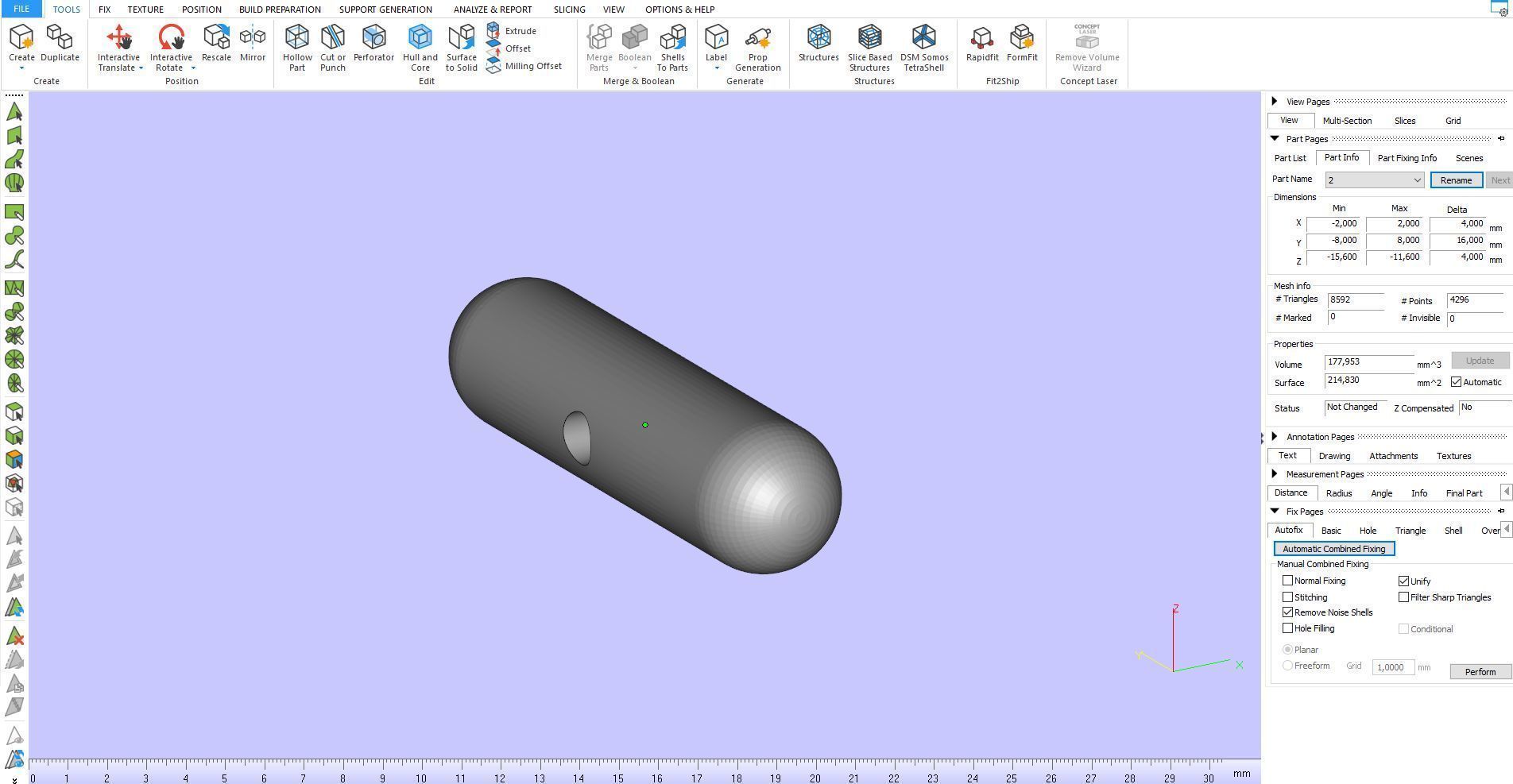Select the Offset tool

[x=509, y=48]
